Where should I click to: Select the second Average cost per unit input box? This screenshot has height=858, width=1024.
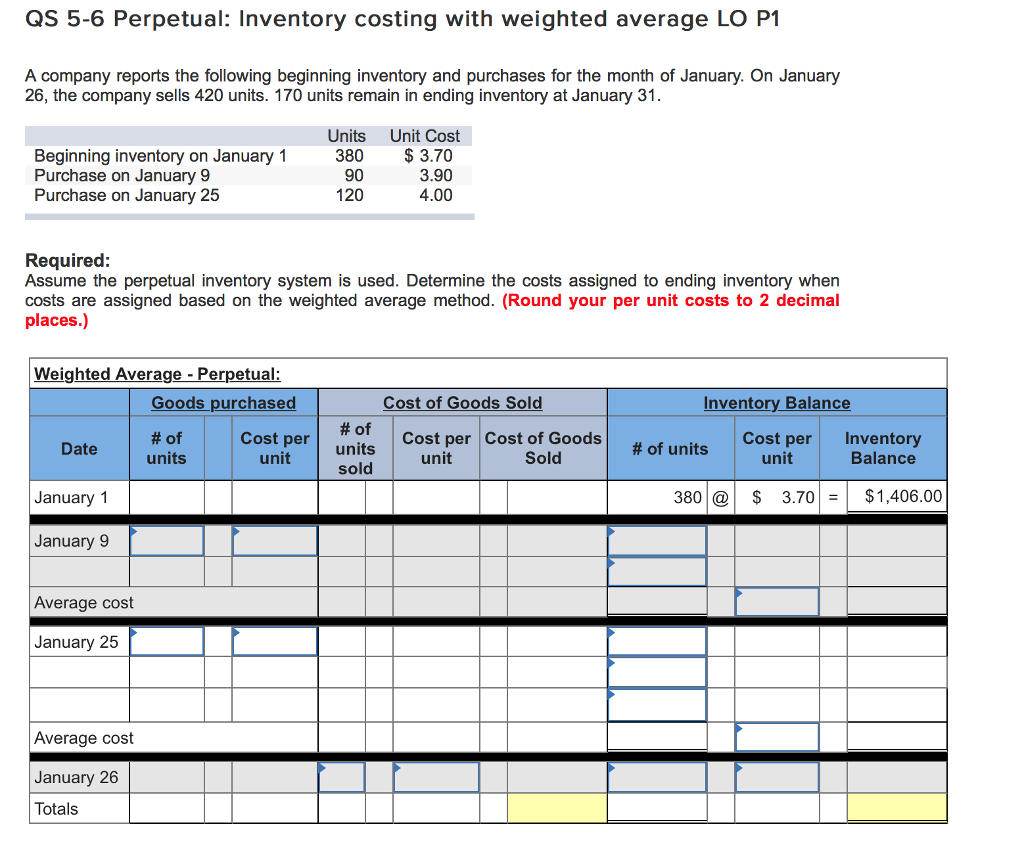[776, 738]
